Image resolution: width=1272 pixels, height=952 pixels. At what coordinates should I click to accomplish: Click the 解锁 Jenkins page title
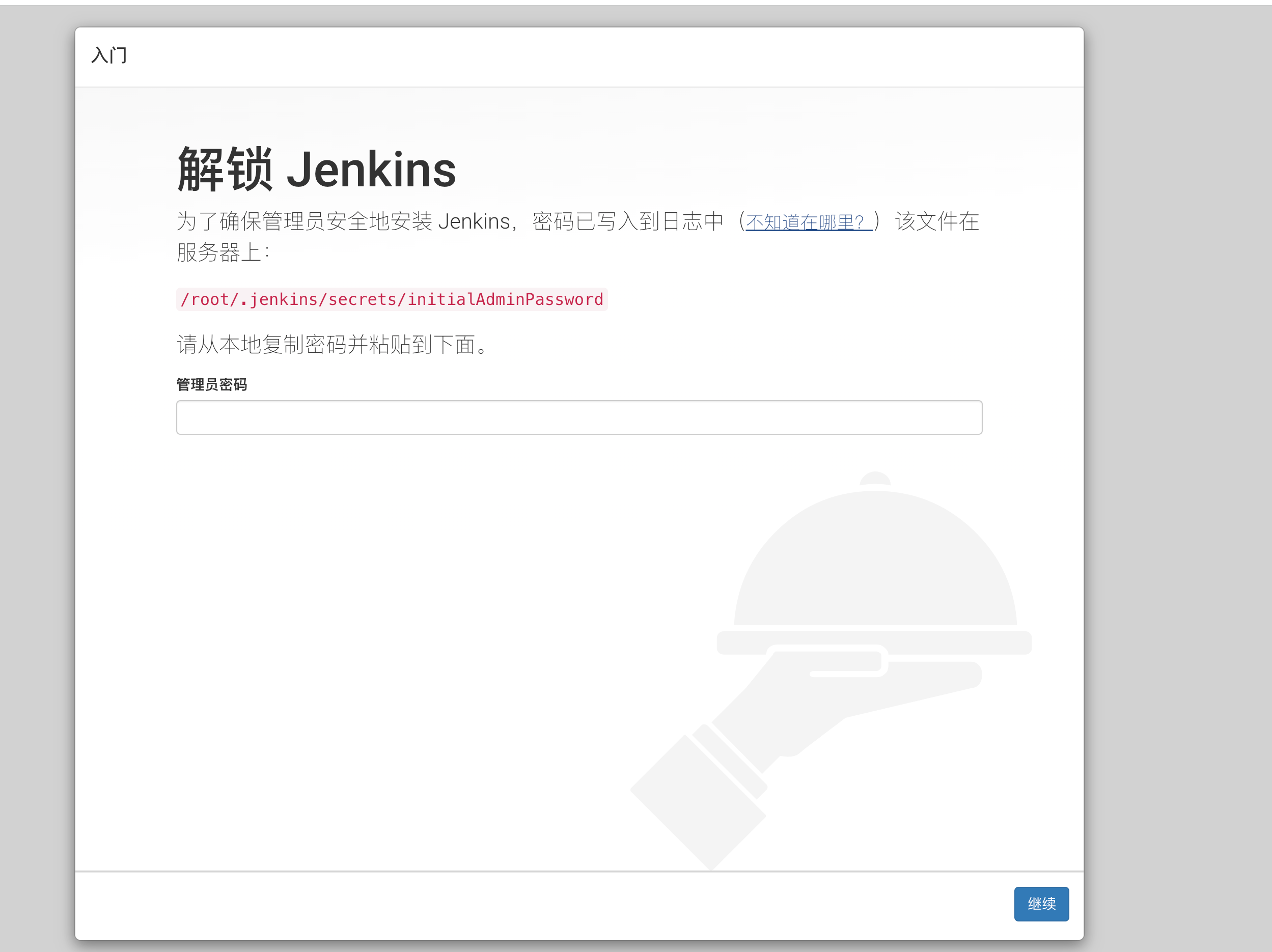point(316,170)
